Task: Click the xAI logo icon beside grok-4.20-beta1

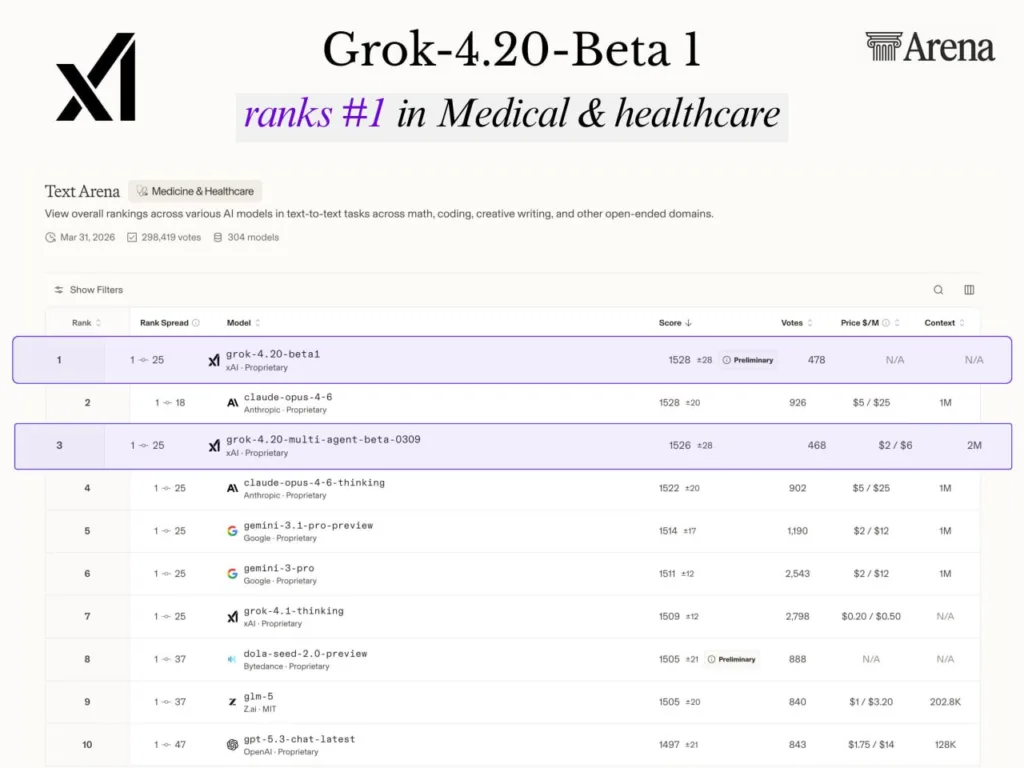Action: click(x=213, y=359)
